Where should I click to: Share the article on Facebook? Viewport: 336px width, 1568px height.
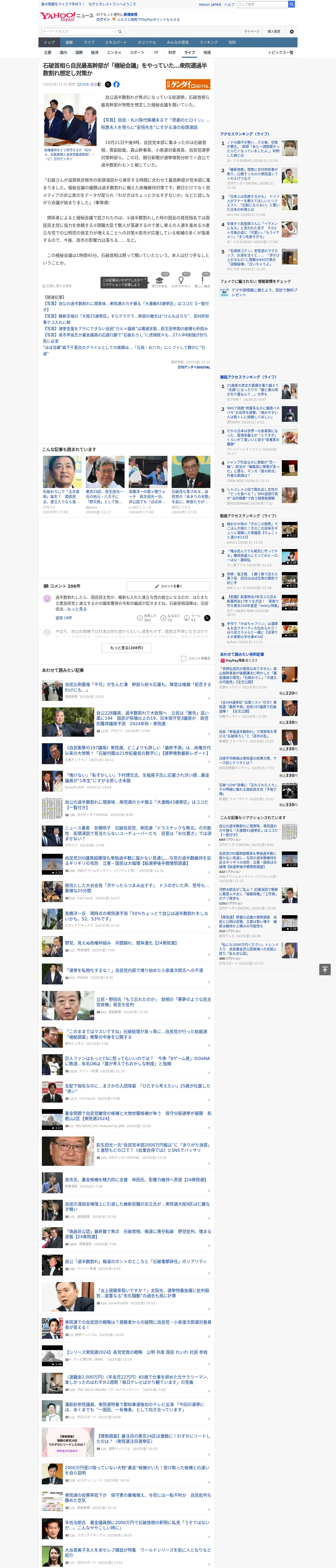(x=116, y=85)
